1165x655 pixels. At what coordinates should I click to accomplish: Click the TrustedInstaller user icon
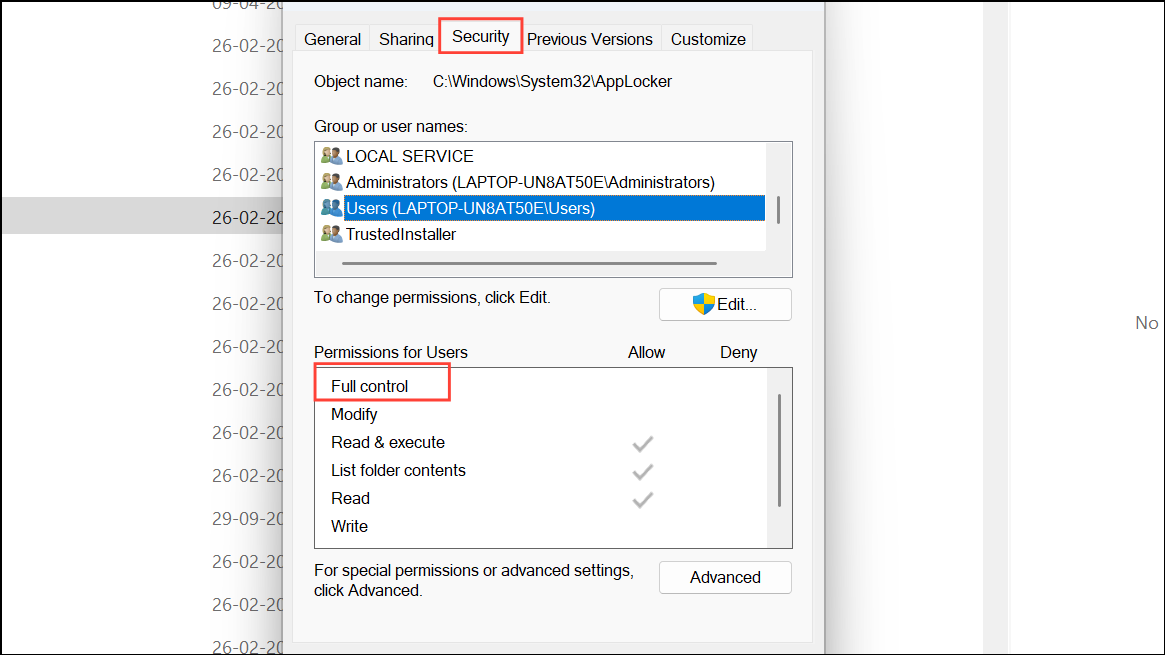pos(331,233)
